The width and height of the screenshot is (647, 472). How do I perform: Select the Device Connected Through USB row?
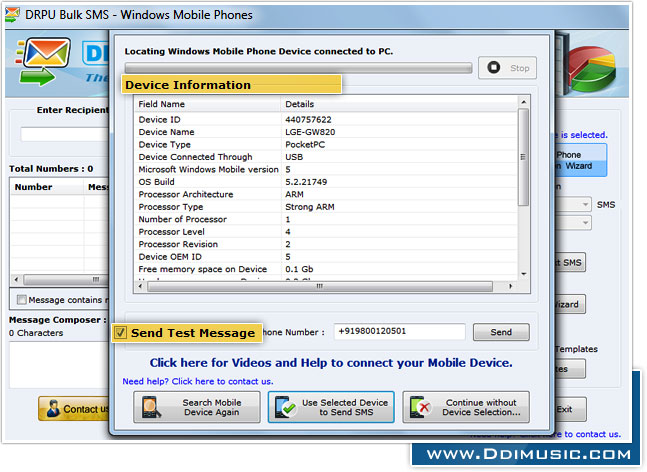tap(326, 157)
